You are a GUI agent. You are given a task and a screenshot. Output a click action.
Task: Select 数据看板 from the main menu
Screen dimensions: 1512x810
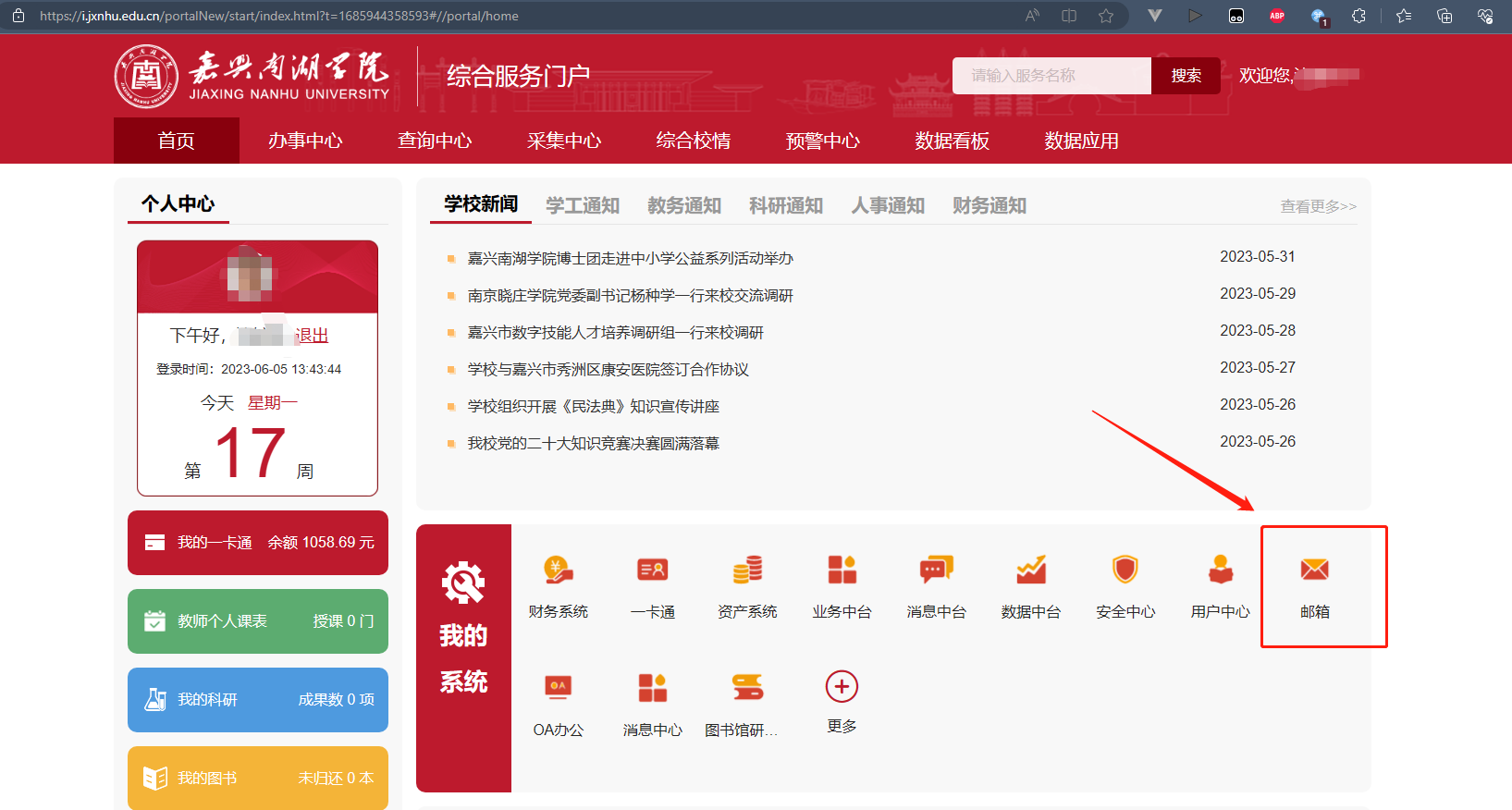[x=952, y=141]
